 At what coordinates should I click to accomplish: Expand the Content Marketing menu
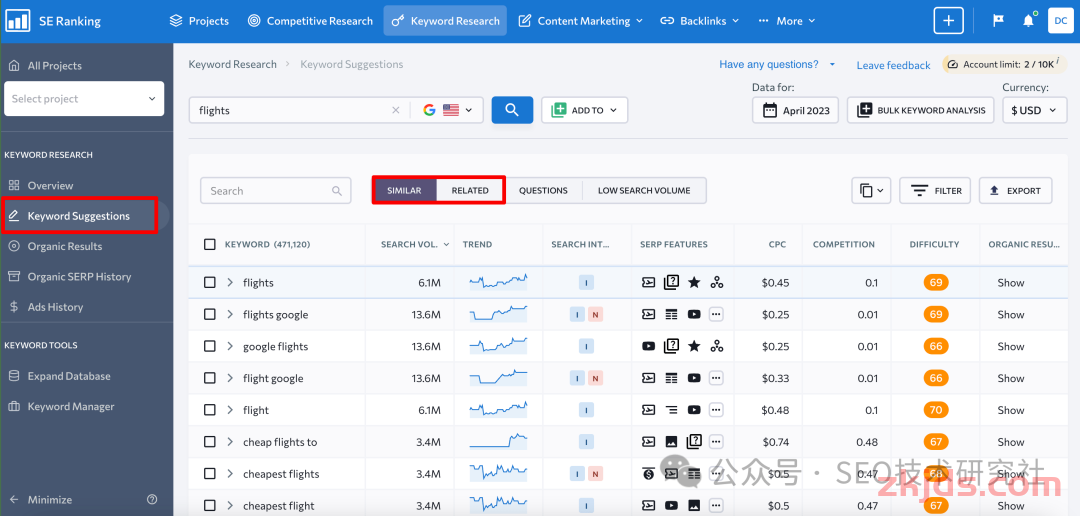click(x=580, y=21)
